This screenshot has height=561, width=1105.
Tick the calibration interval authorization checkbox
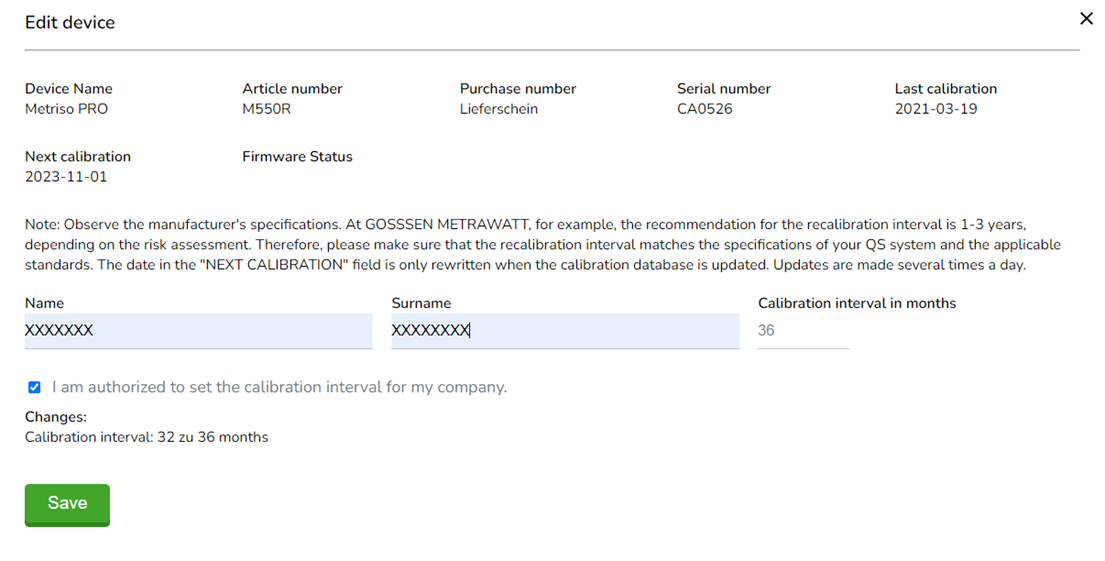click(x=35, y=387)
